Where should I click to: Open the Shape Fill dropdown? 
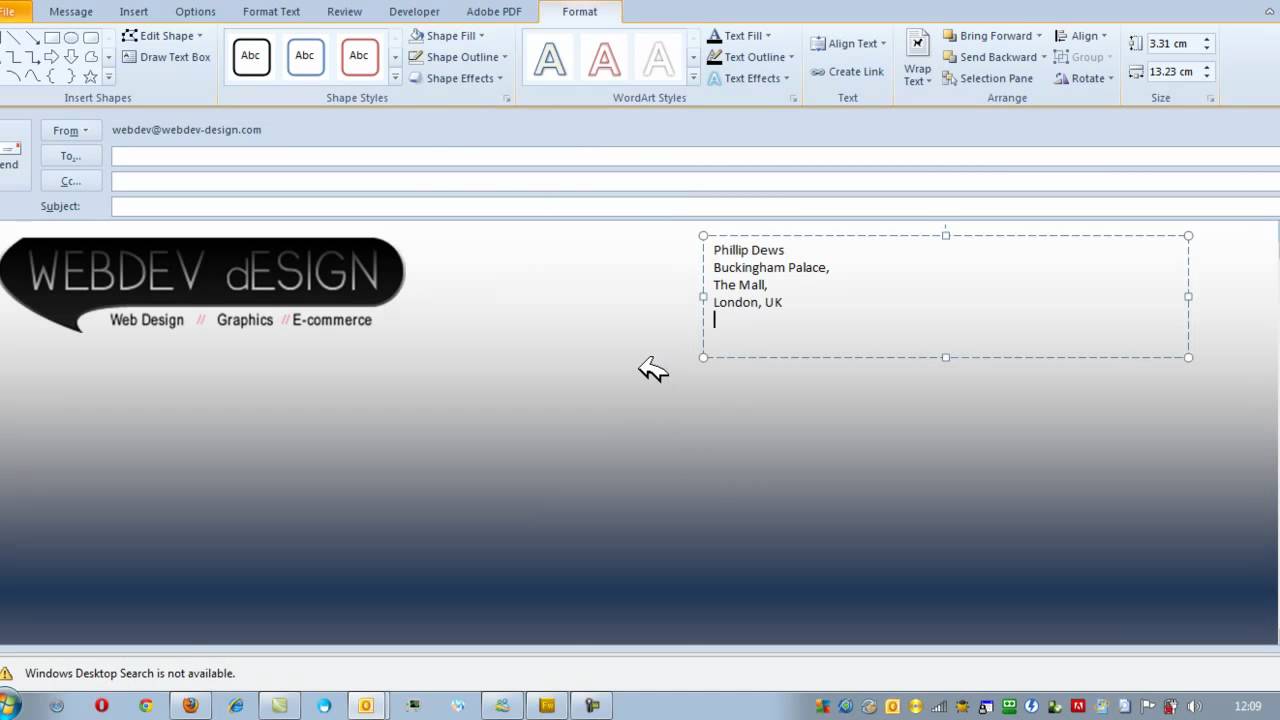[447, 36]
